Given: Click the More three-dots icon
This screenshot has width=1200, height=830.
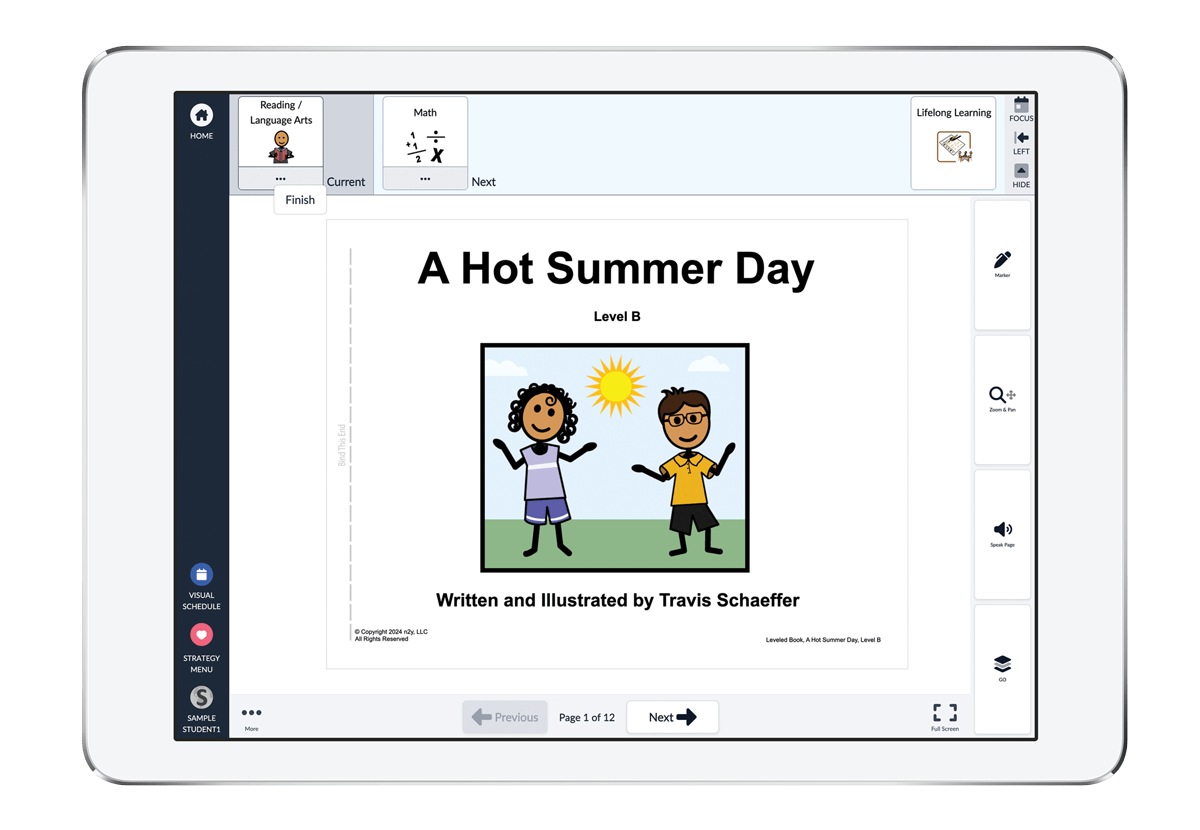Looking at the screenshot, I should click(x=251, y=717).
